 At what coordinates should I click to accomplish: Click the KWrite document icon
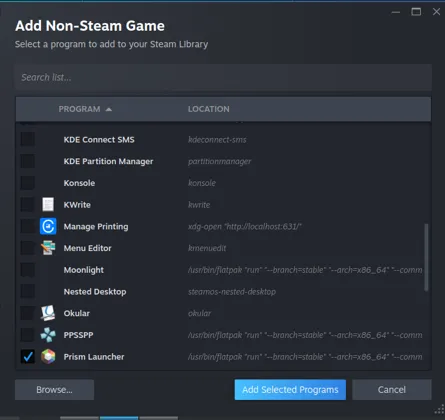tap(48, 204)
